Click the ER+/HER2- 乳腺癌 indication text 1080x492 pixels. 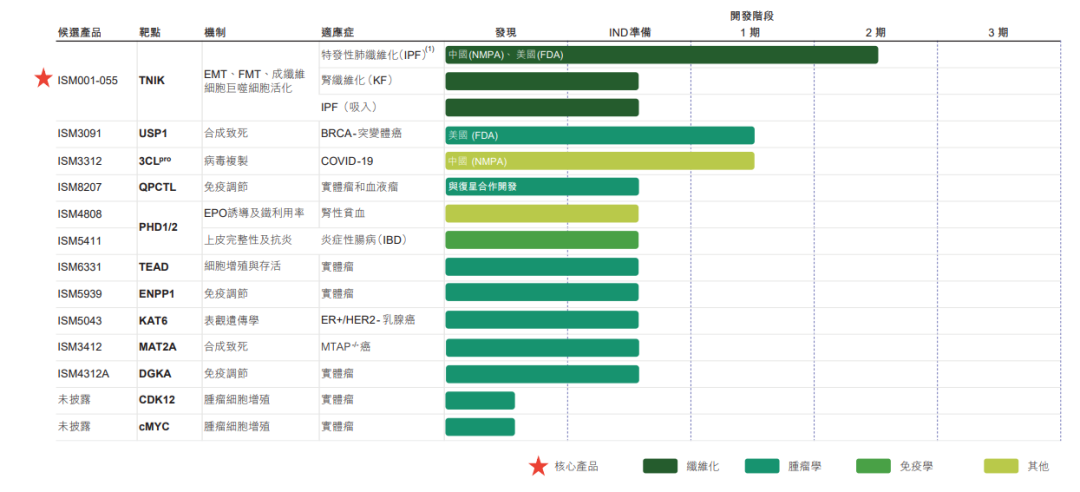(x=367, y=320)
